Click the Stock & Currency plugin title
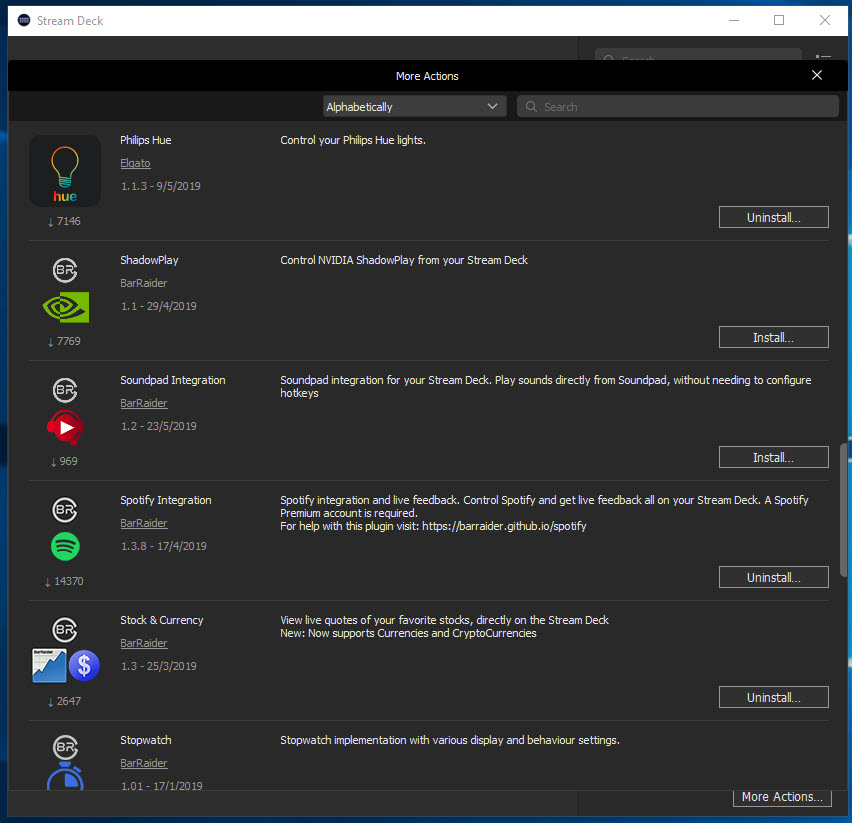This screenshot has height=823, width=852. click(x=162, y=620)
